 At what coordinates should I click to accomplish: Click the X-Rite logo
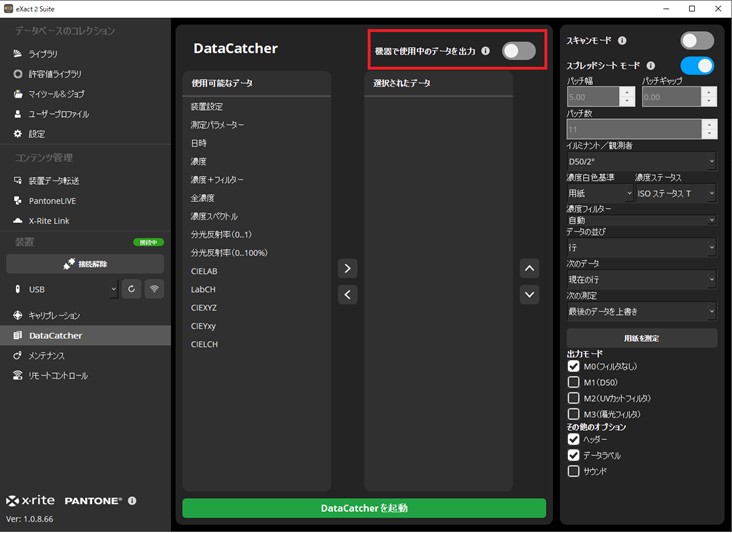(30, 501)
